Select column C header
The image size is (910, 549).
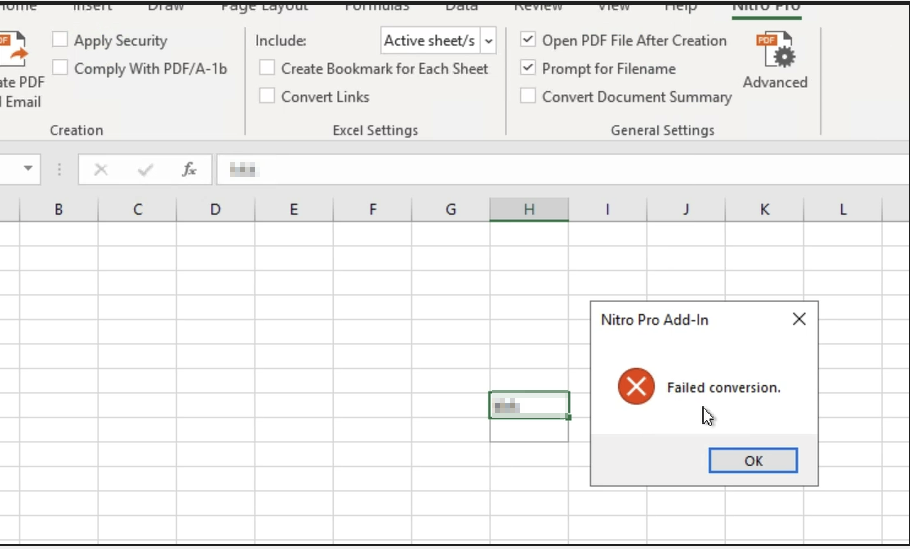tap(137, 210)
